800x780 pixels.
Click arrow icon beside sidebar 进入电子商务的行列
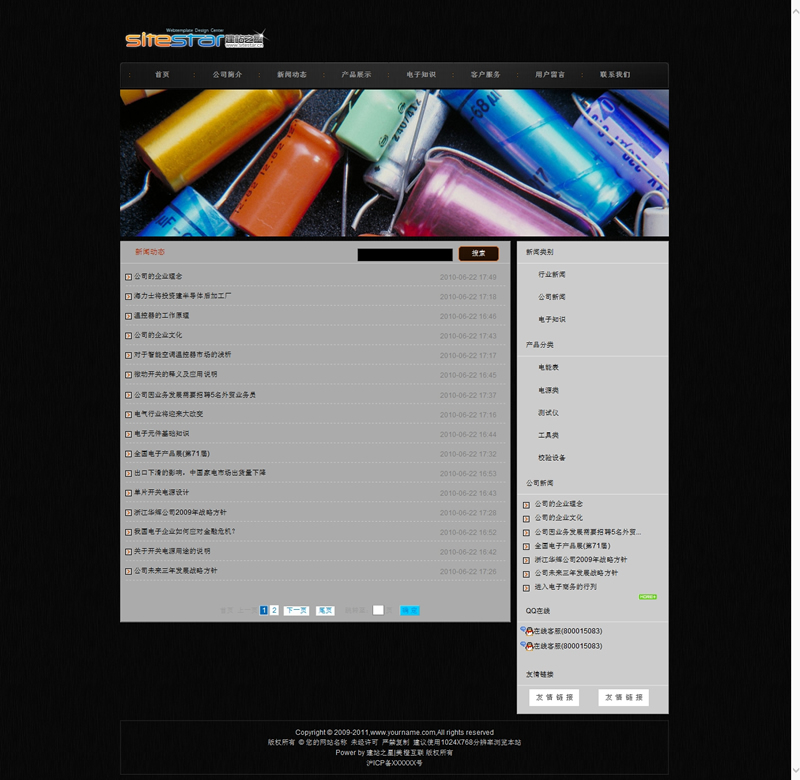tap(527, 587)
